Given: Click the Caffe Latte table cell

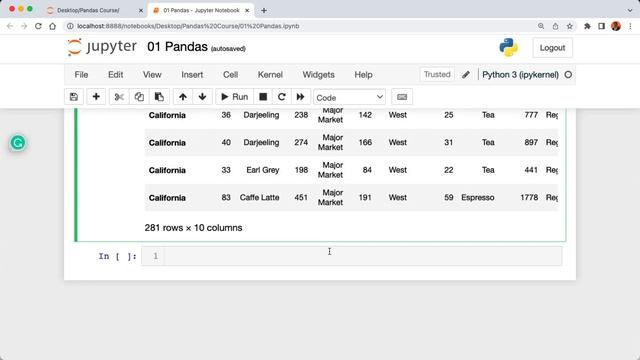Looking at the screenshot, I should click(260, 198).
